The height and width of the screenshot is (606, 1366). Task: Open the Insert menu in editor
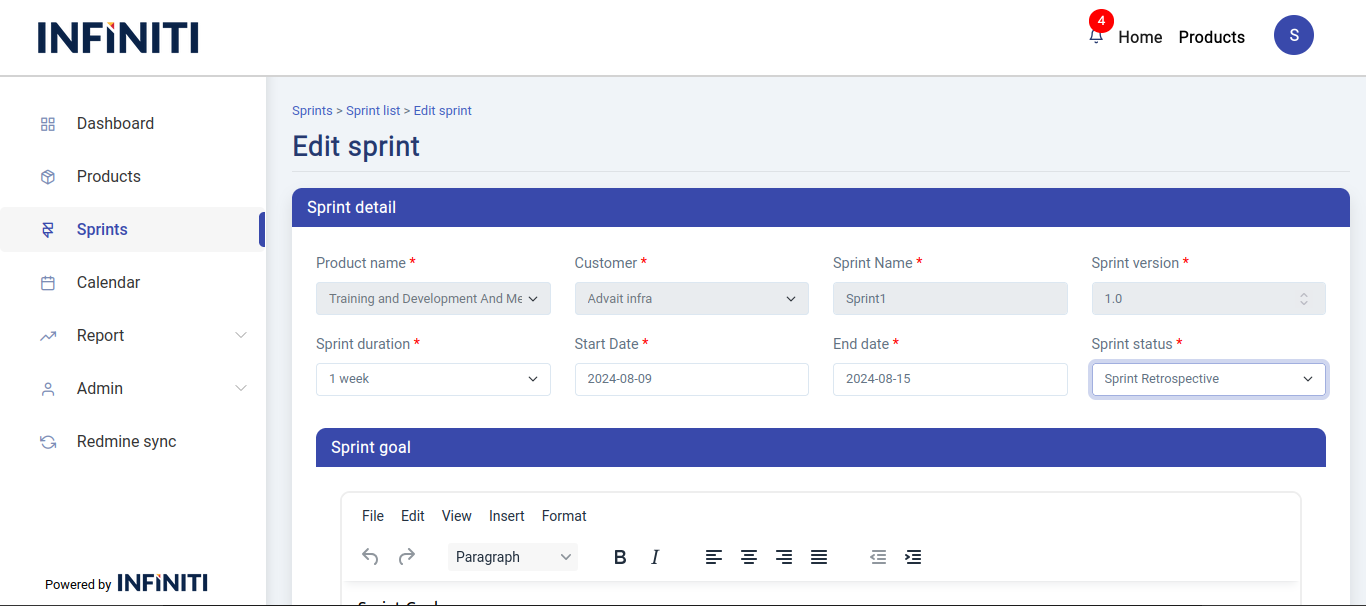pos(506,516)
